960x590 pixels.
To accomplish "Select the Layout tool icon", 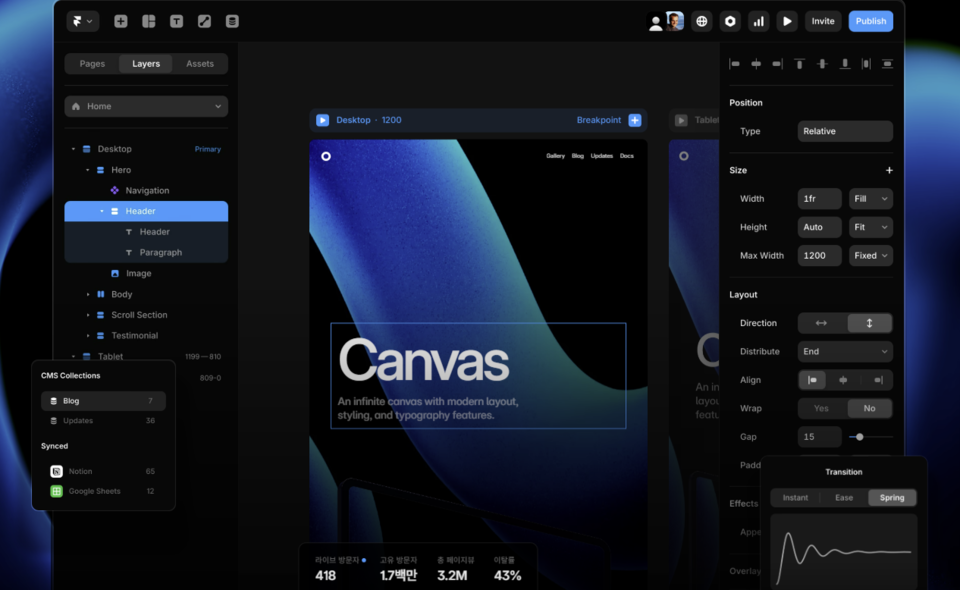I will 149,21.
